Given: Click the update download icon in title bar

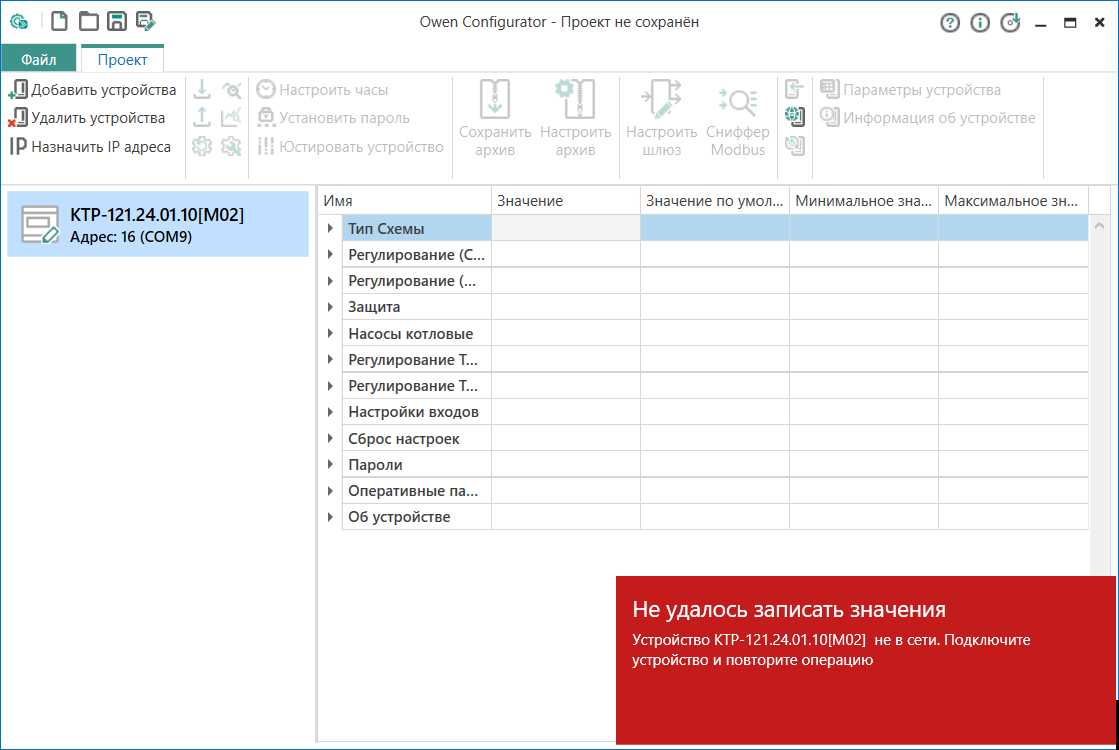Looking at the screenshot, I should [1010, 23].
